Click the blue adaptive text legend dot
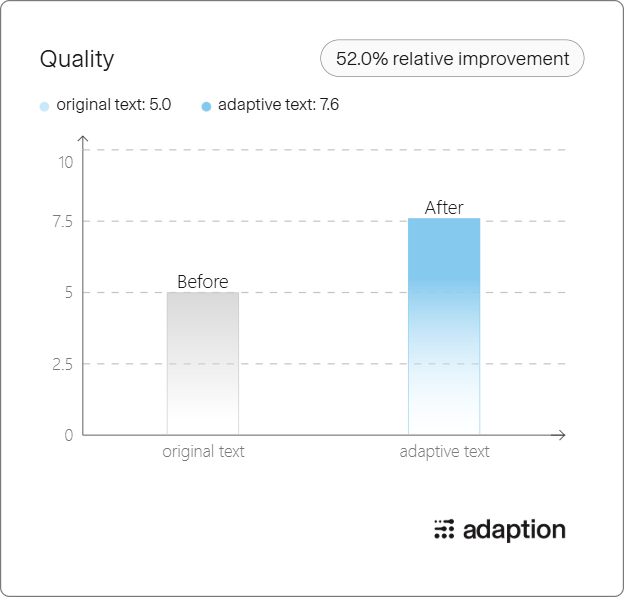 click(x=206, y=106)
